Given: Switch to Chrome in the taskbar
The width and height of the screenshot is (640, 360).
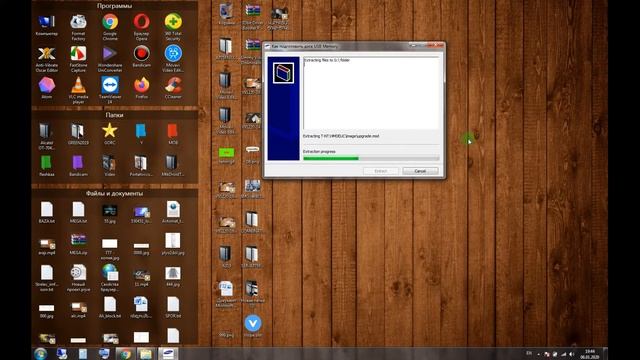Looking at the screenshot, I should pos(125,354).
